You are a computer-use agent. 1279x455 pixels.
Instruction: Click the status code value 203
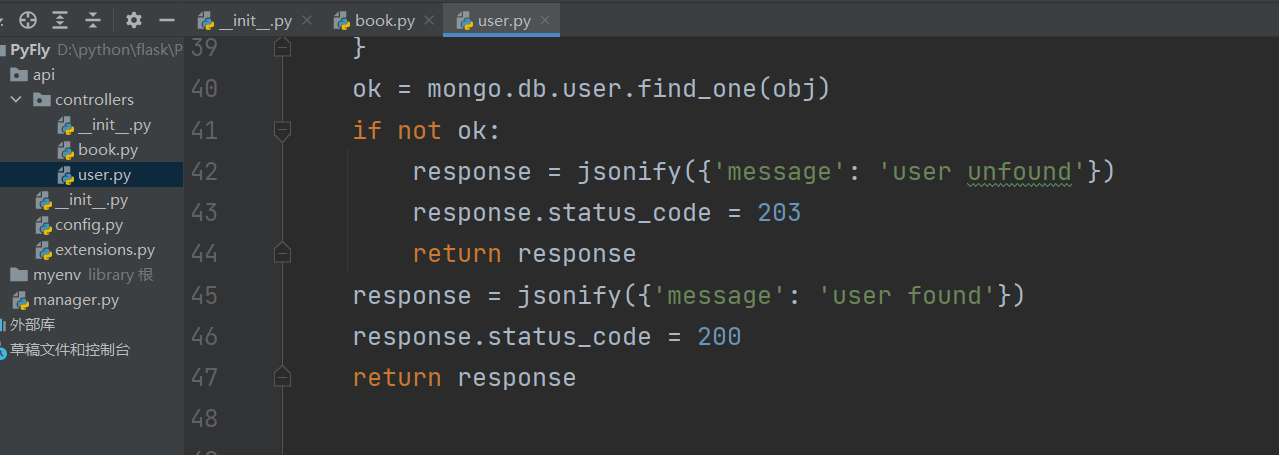coord(779,213)
